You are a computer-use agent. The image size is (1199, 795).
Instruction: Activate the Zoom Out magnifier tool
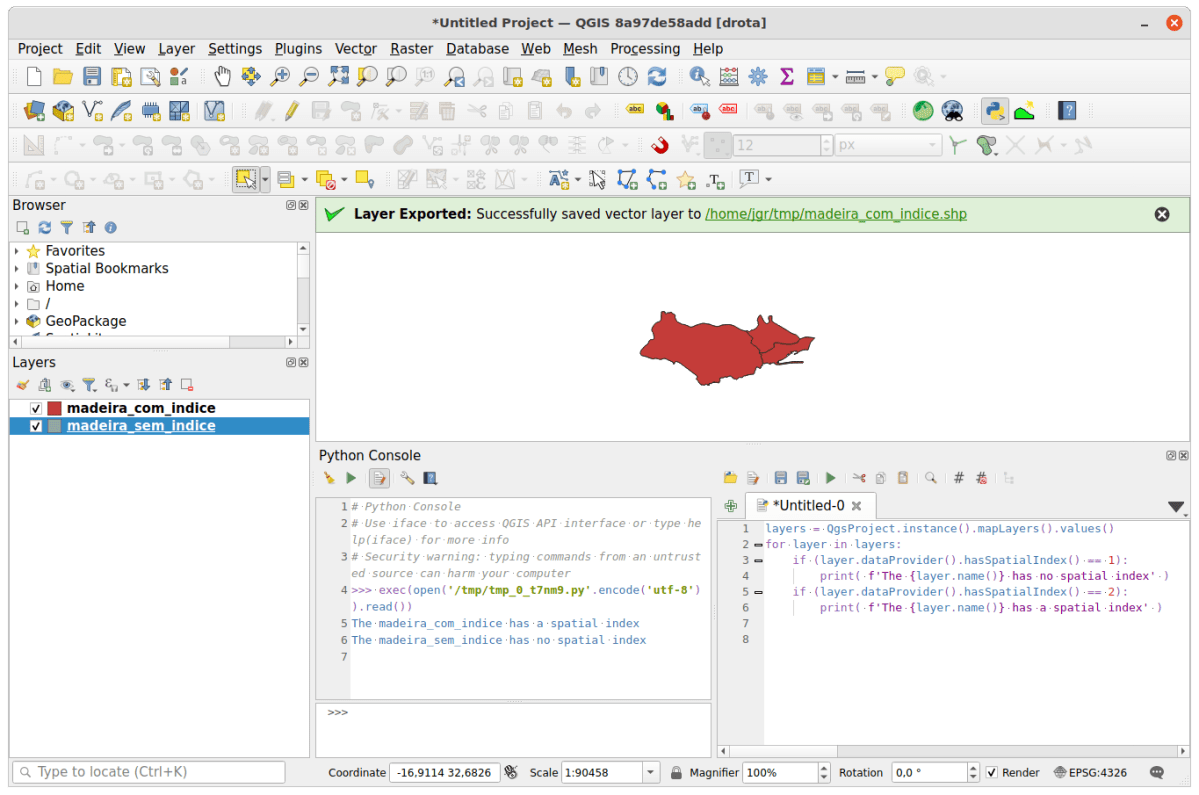pos(309,76)
